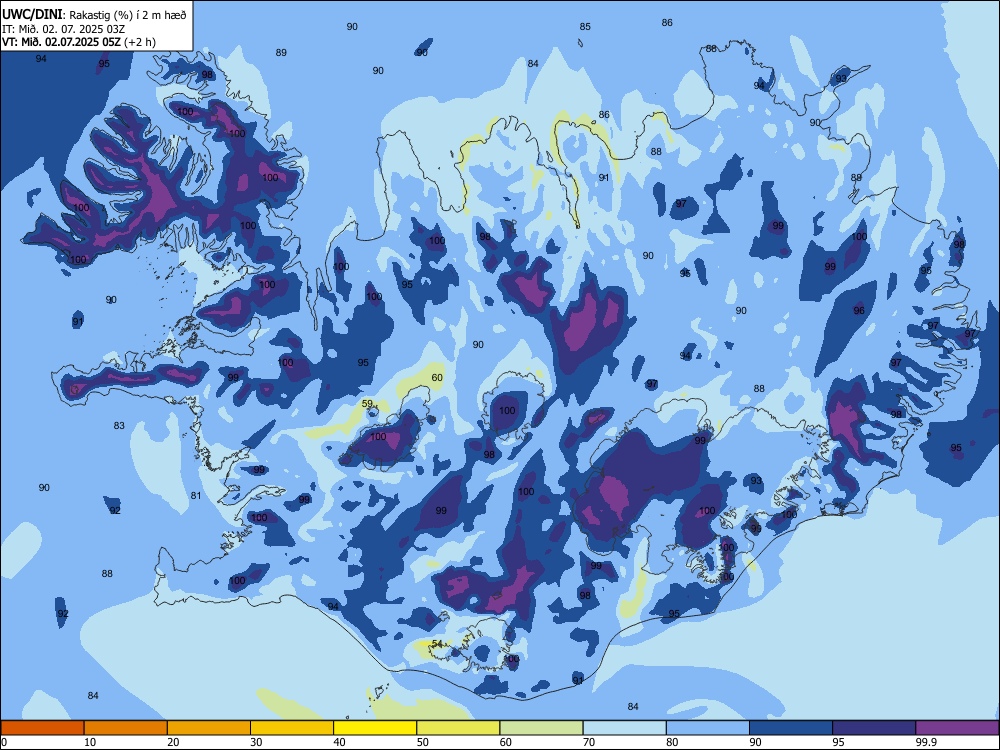Click the '(+2 h)' forecast offset text
1000x750 pixels.
point(139,42)
